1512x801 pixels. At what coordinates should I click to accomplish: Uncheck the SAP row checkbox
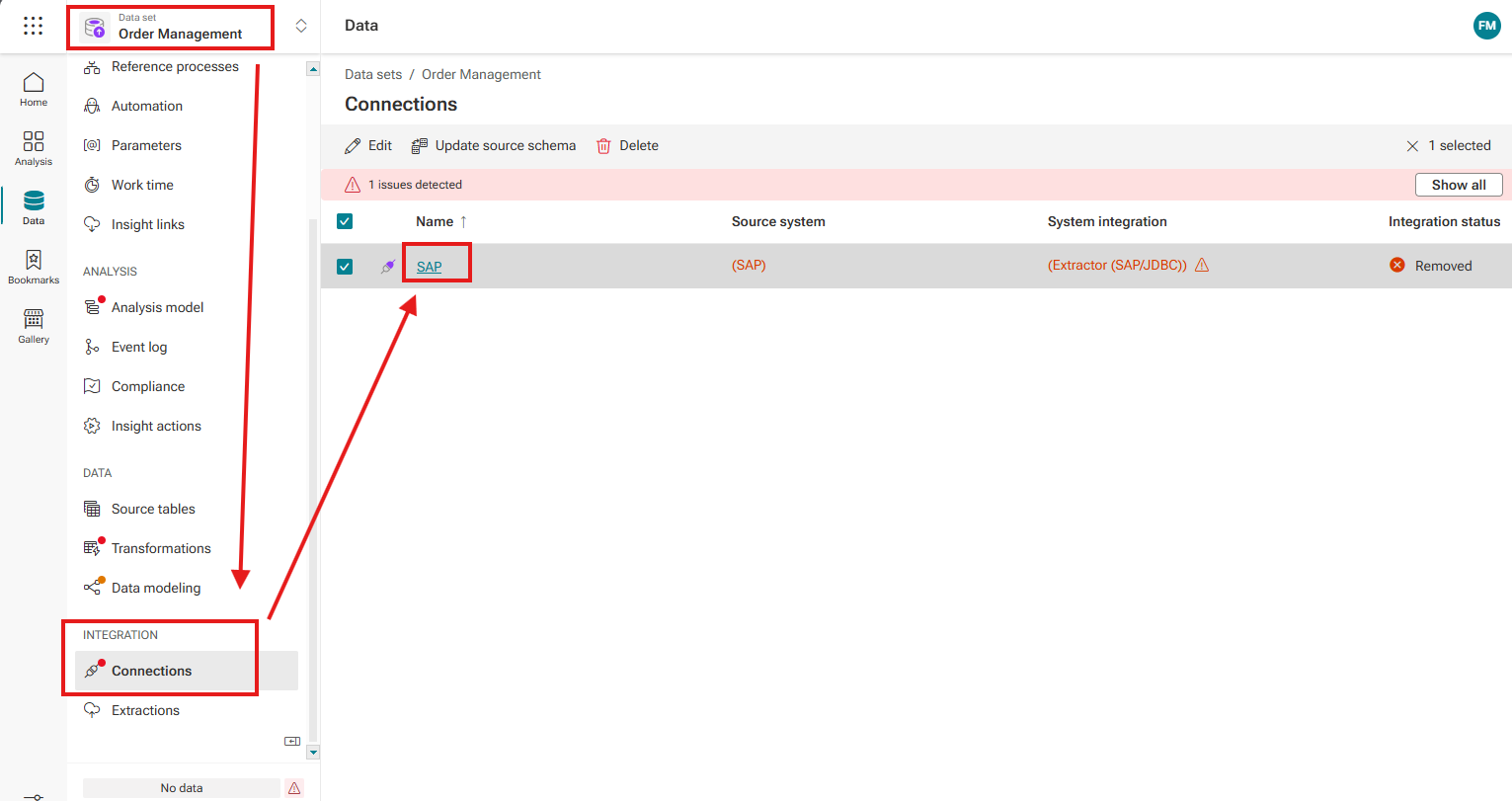[x=345, y=266]
